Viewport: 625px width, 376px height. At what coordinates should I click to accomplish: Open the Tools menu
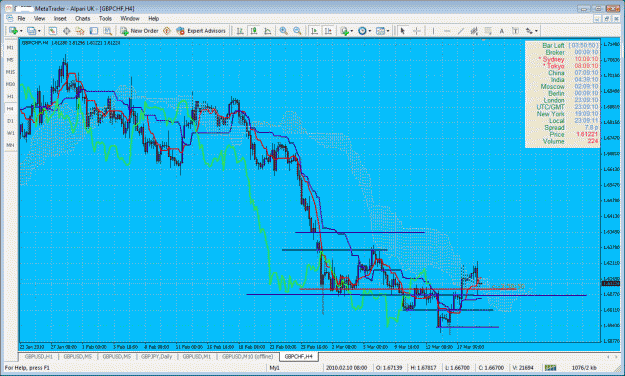[105, 18]
